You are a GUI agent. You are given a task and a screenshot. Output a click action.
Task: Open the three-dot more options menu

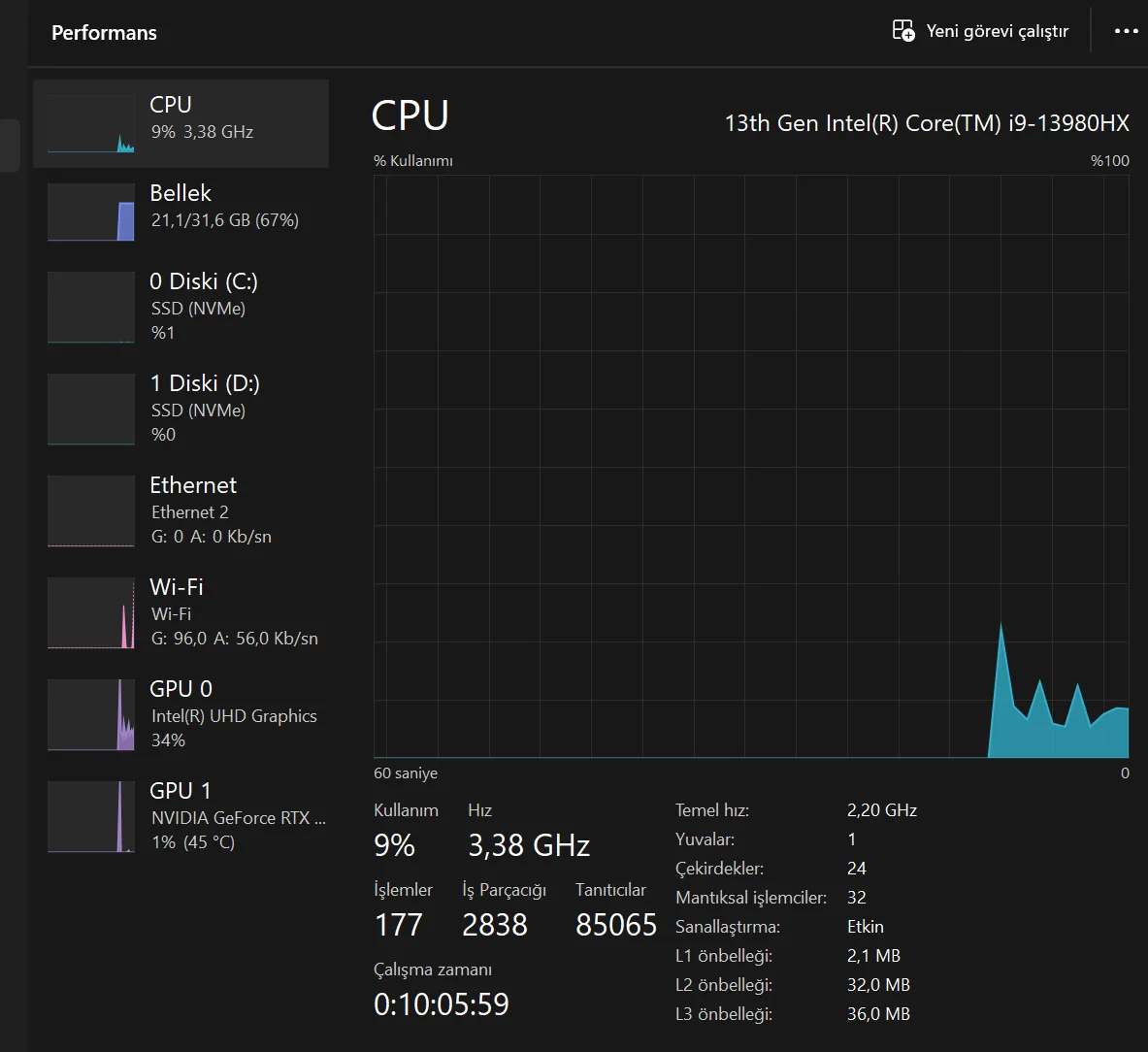point(1126,31)
